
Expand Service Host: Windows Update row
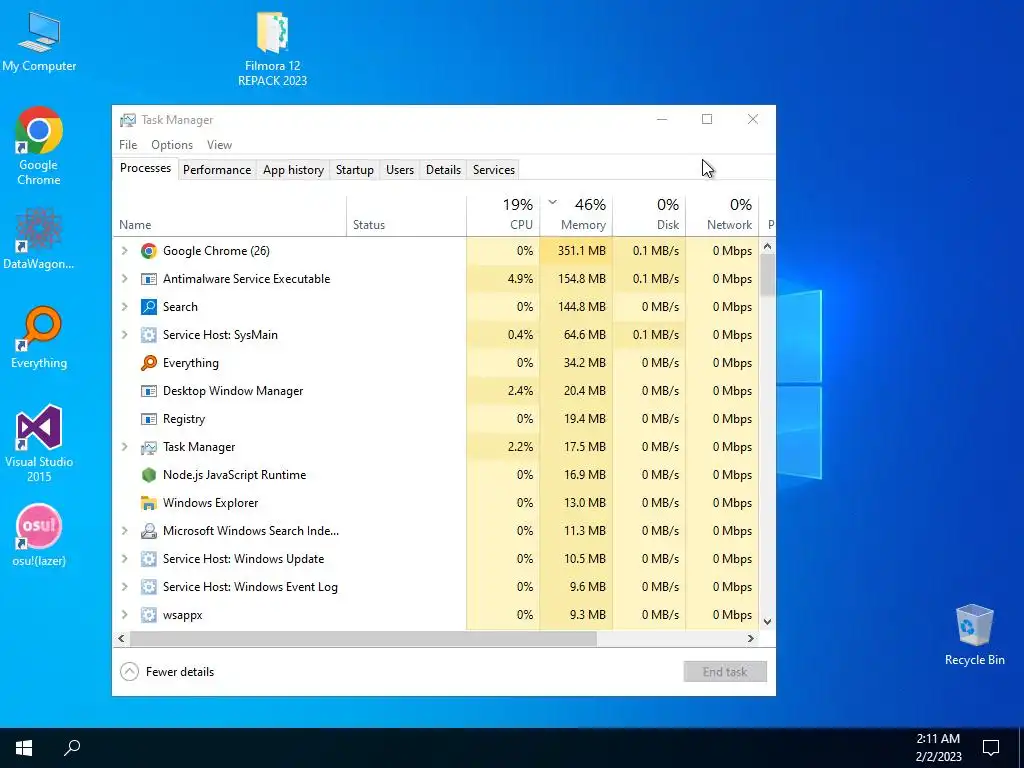pyautogui.click(x=125, y=559)
